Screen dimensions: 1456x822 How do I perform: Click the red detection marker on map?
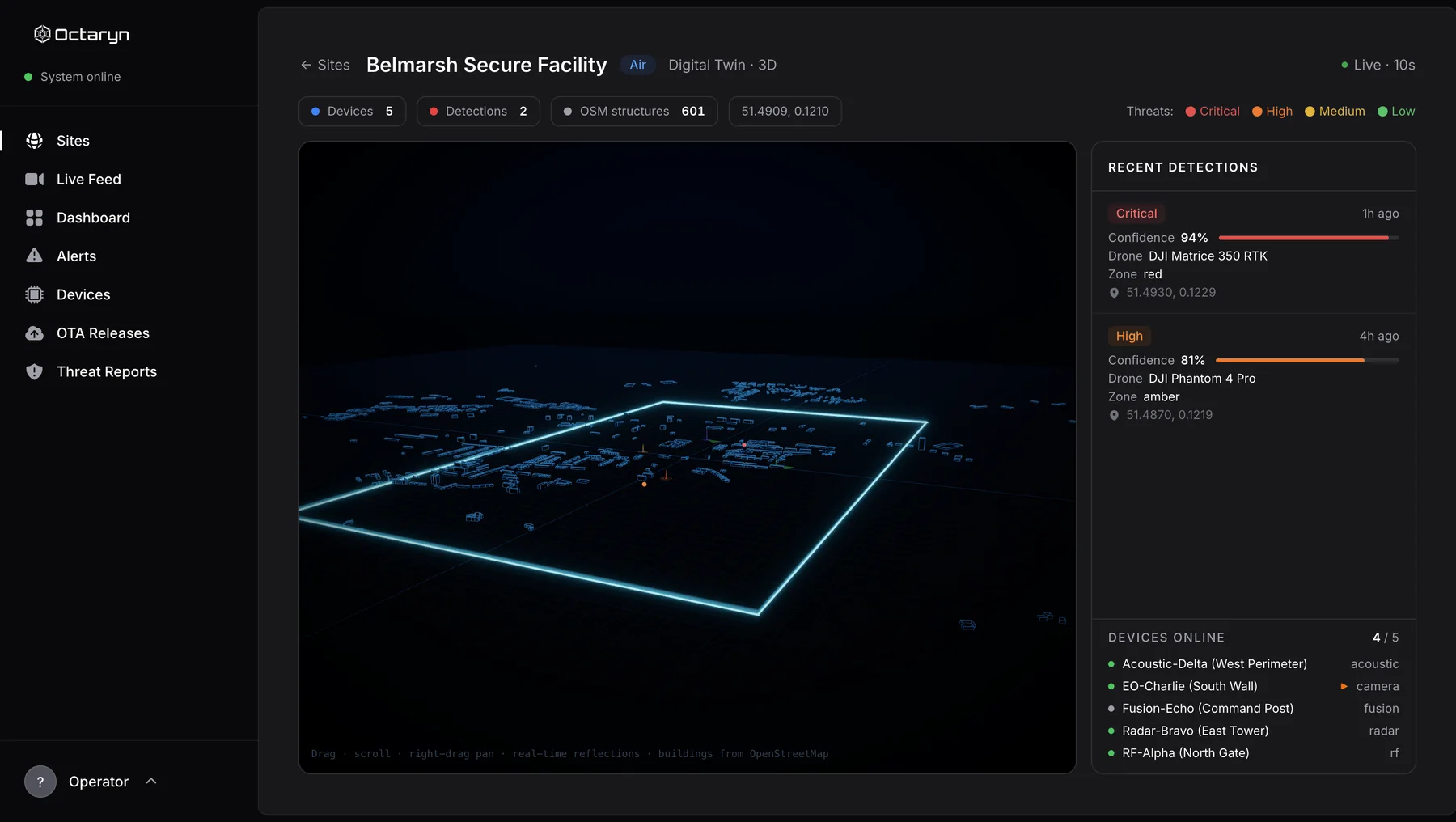tap(744, 445)
